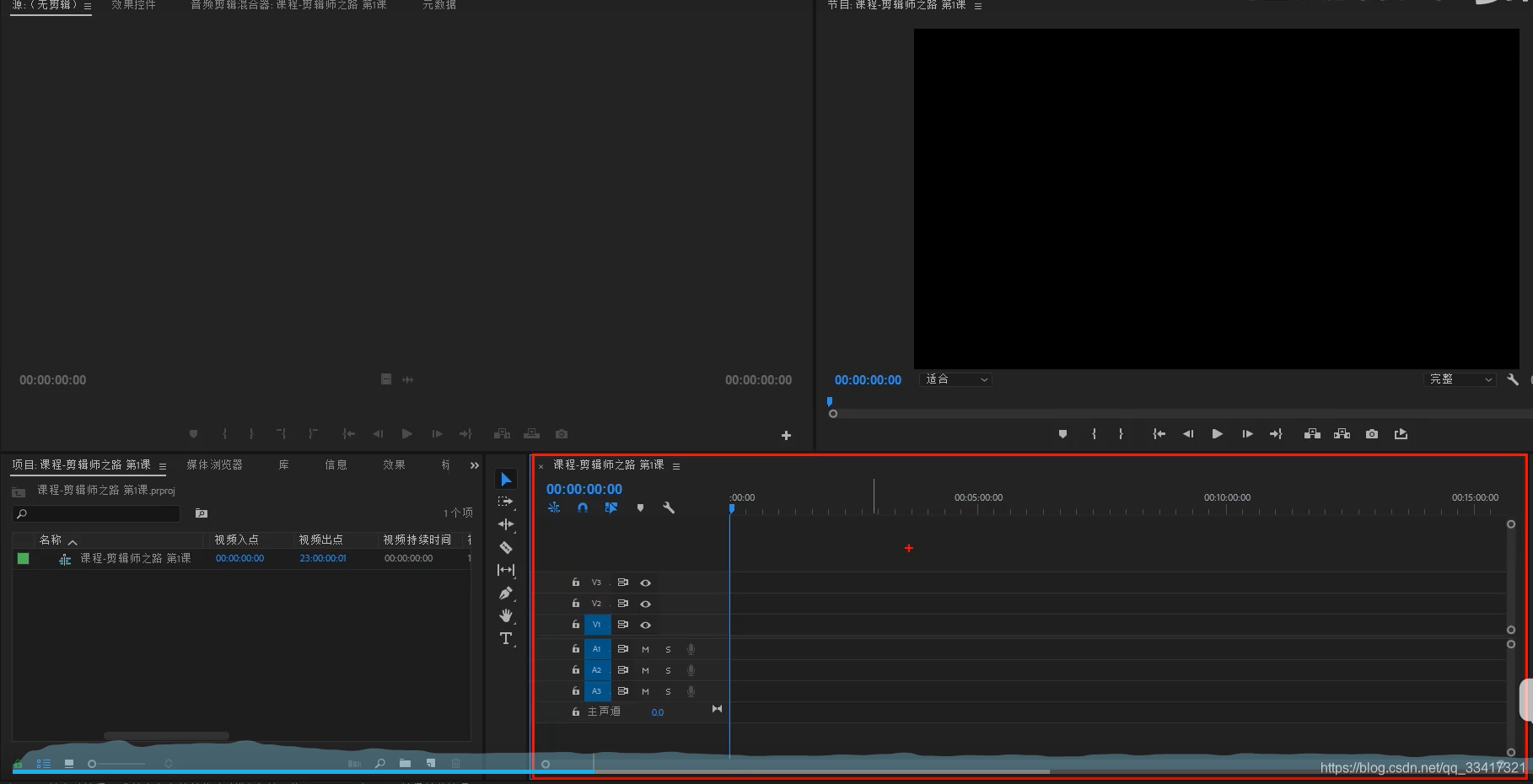Select the Pen tool
Viewport: 1533px width, 784px height.
[506, 593]
